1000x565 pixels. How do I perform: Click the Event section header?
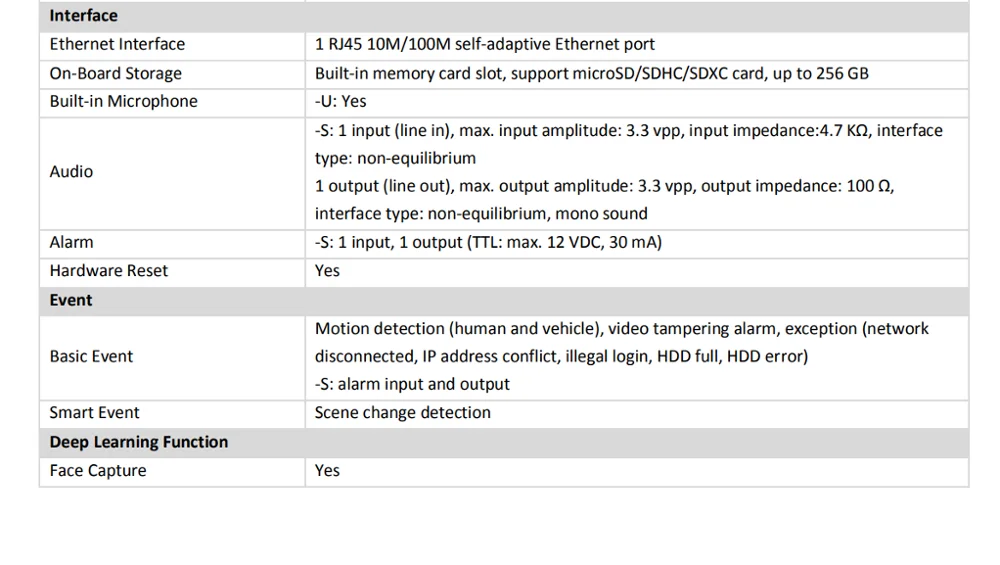[x=70, y=300]
